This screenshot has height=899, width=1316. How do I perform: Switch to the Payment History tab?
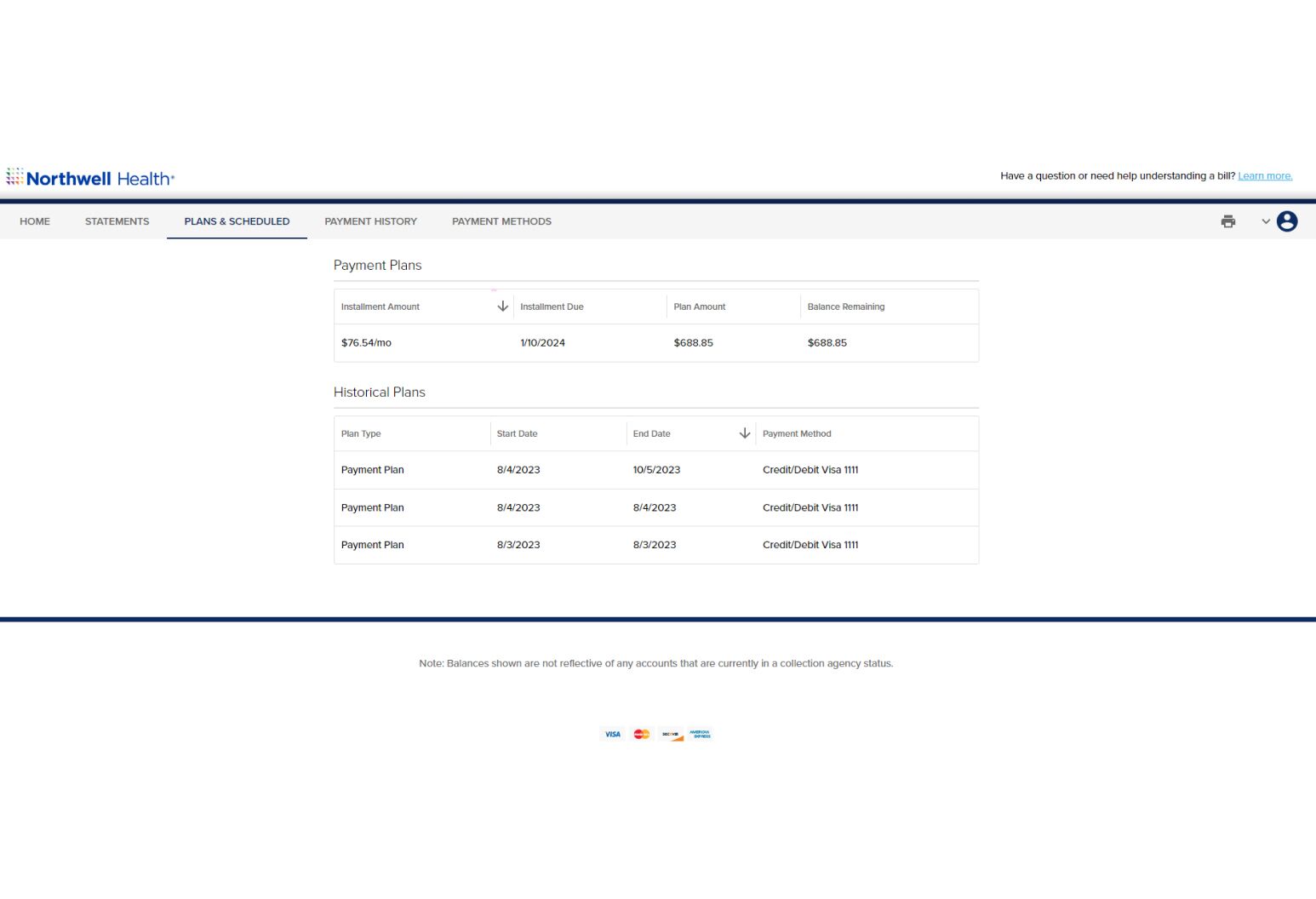[x=370, y=221]
